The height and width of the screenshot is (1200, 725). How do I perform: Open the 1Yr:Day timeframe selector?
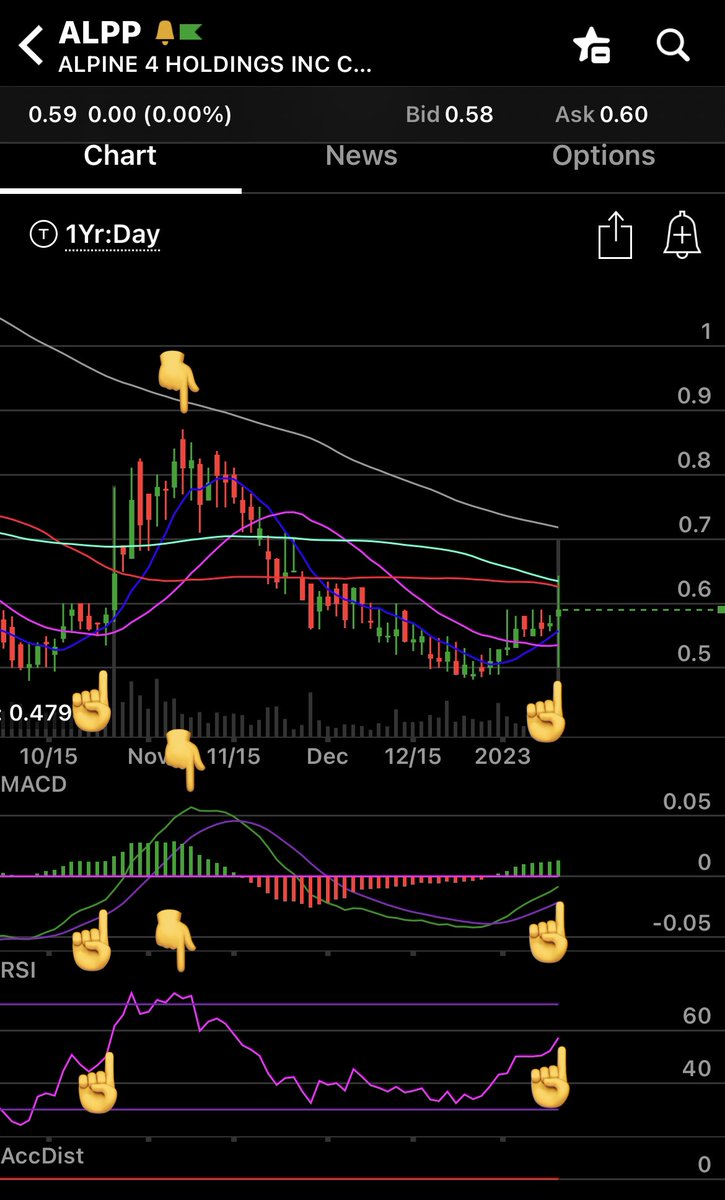113,235
